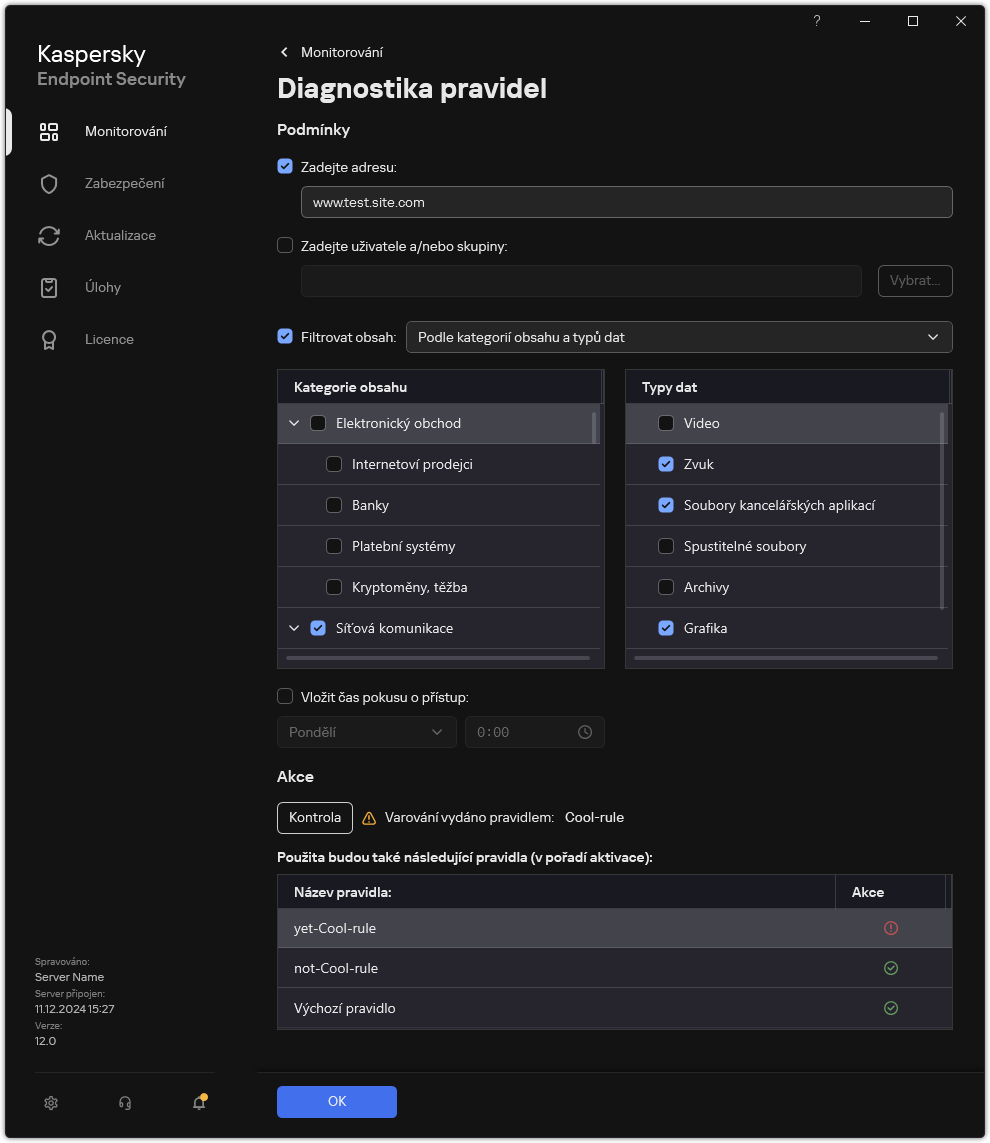
Task: Check the Video data type
Action: (666, 423)
